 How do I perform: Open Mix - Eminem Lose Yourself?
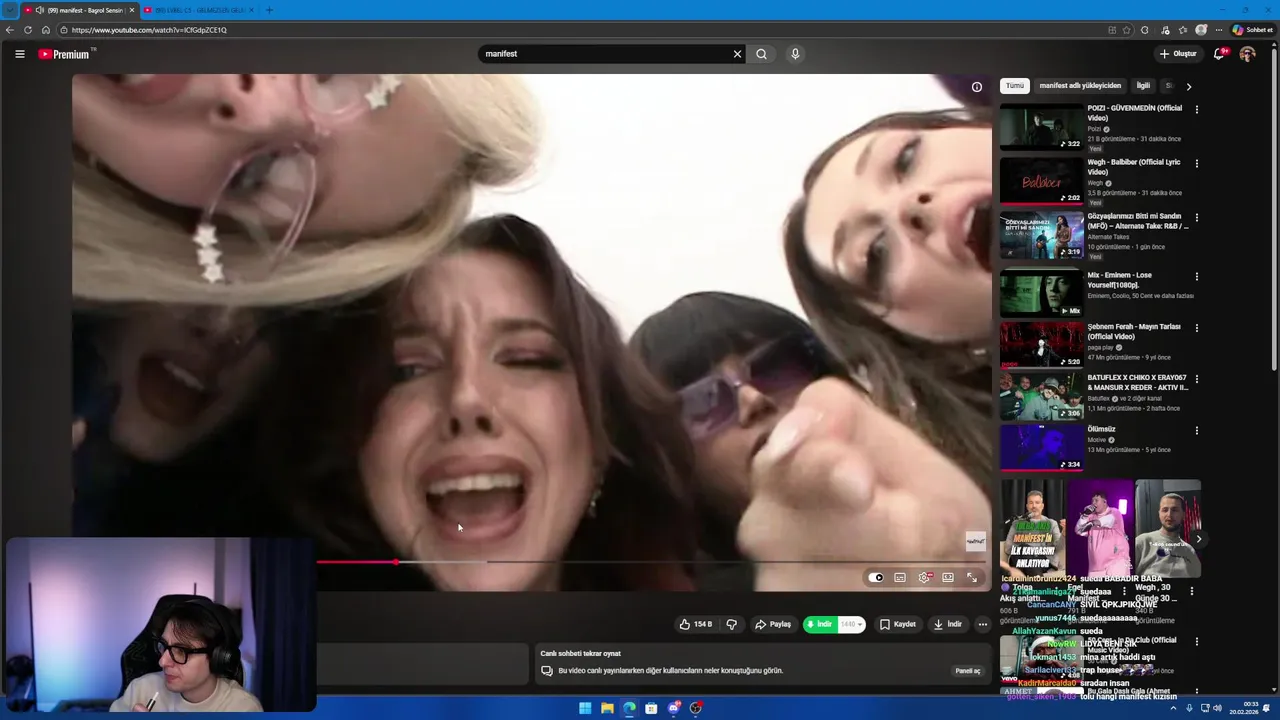tap(1042, 294)
